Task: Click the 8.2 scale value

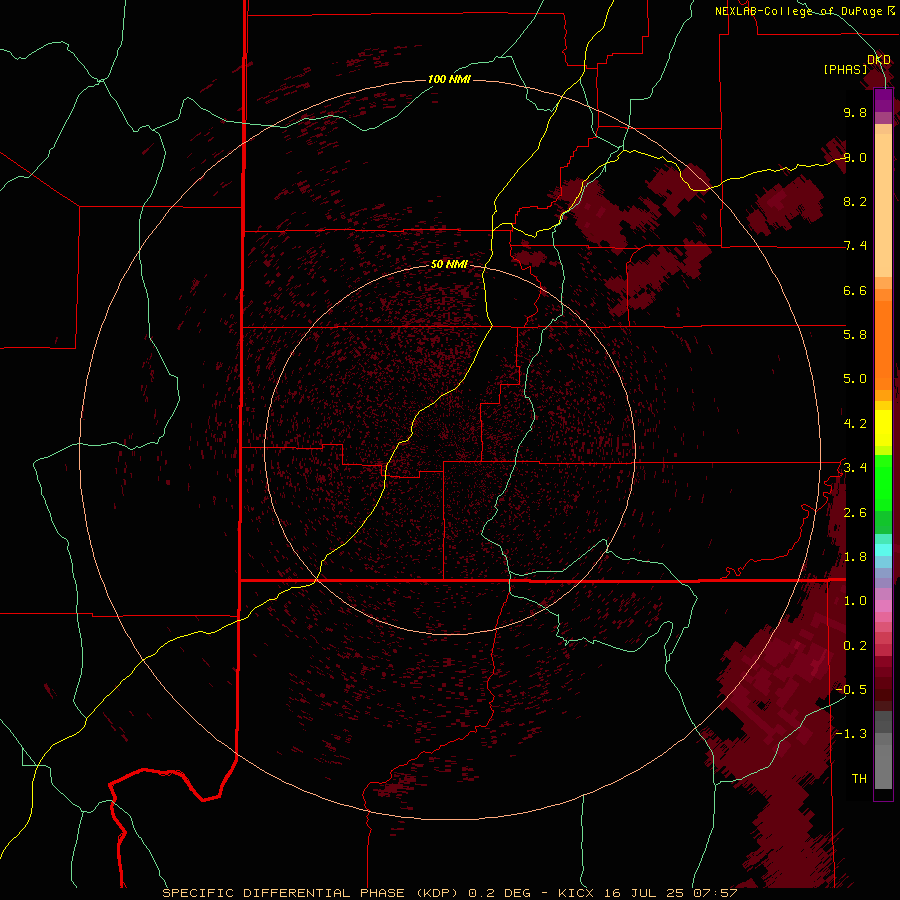Action: point(855,201)
